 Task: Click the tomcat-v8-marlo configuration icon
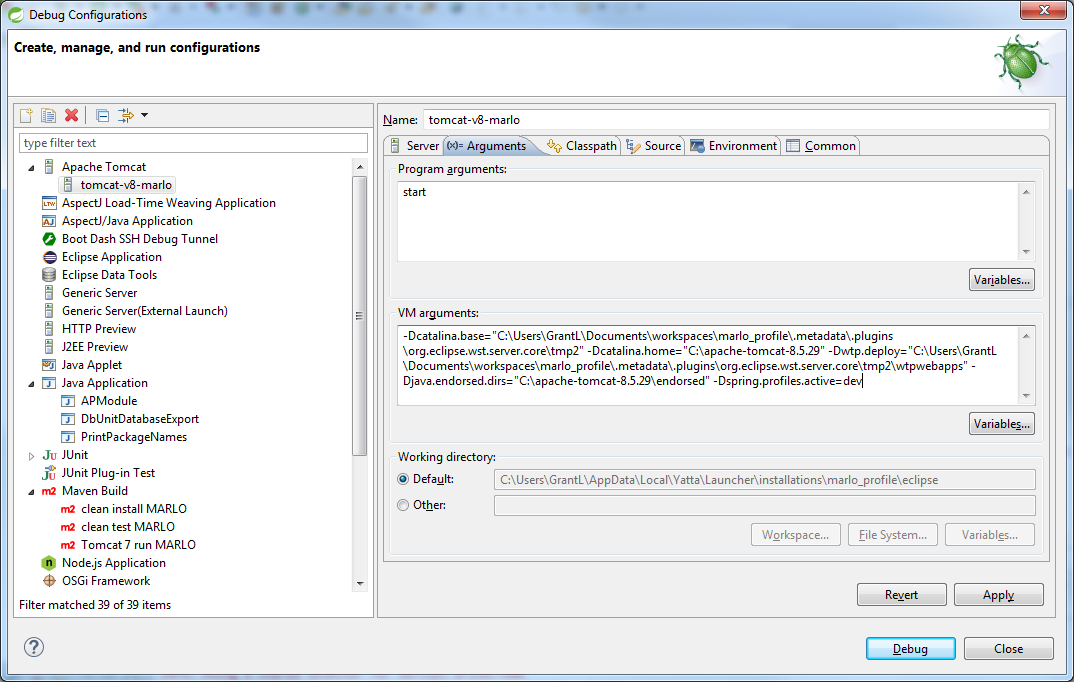click(68, 185)
